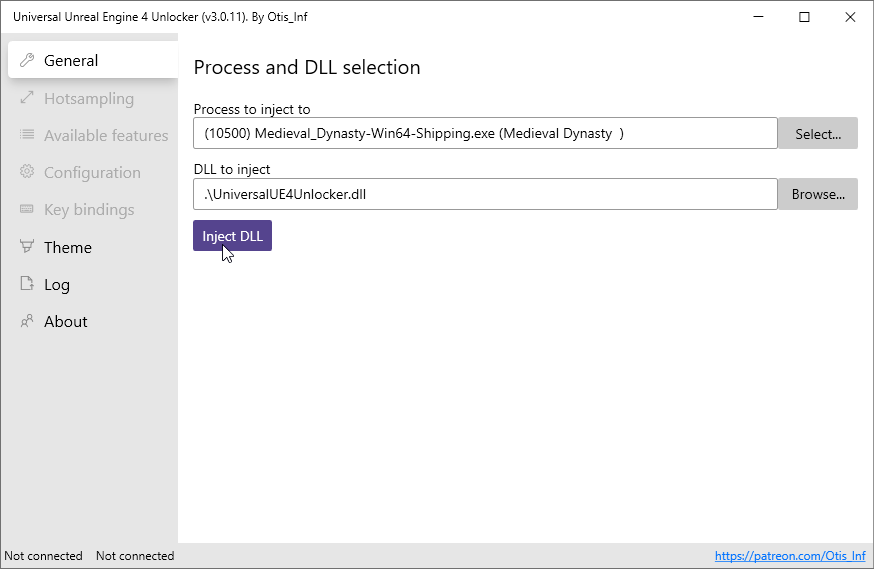This screenshot has width=874, height=569.
Task: Maximize the Unlocker window
Action: click(x=804, y=17)
